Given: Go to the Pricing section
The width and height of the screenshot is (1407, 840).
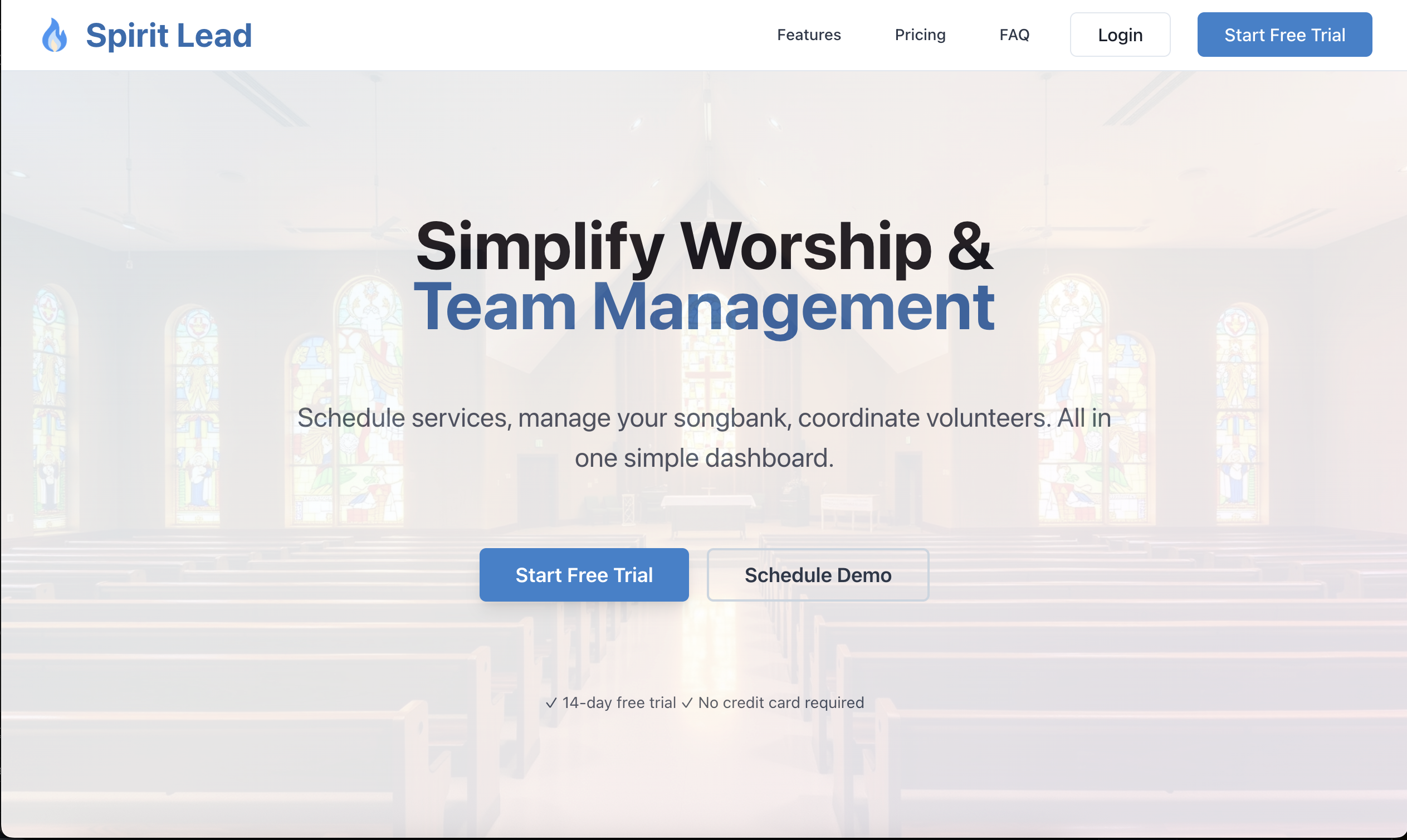Looking at the screenshot, I should [x=920, y=35].
